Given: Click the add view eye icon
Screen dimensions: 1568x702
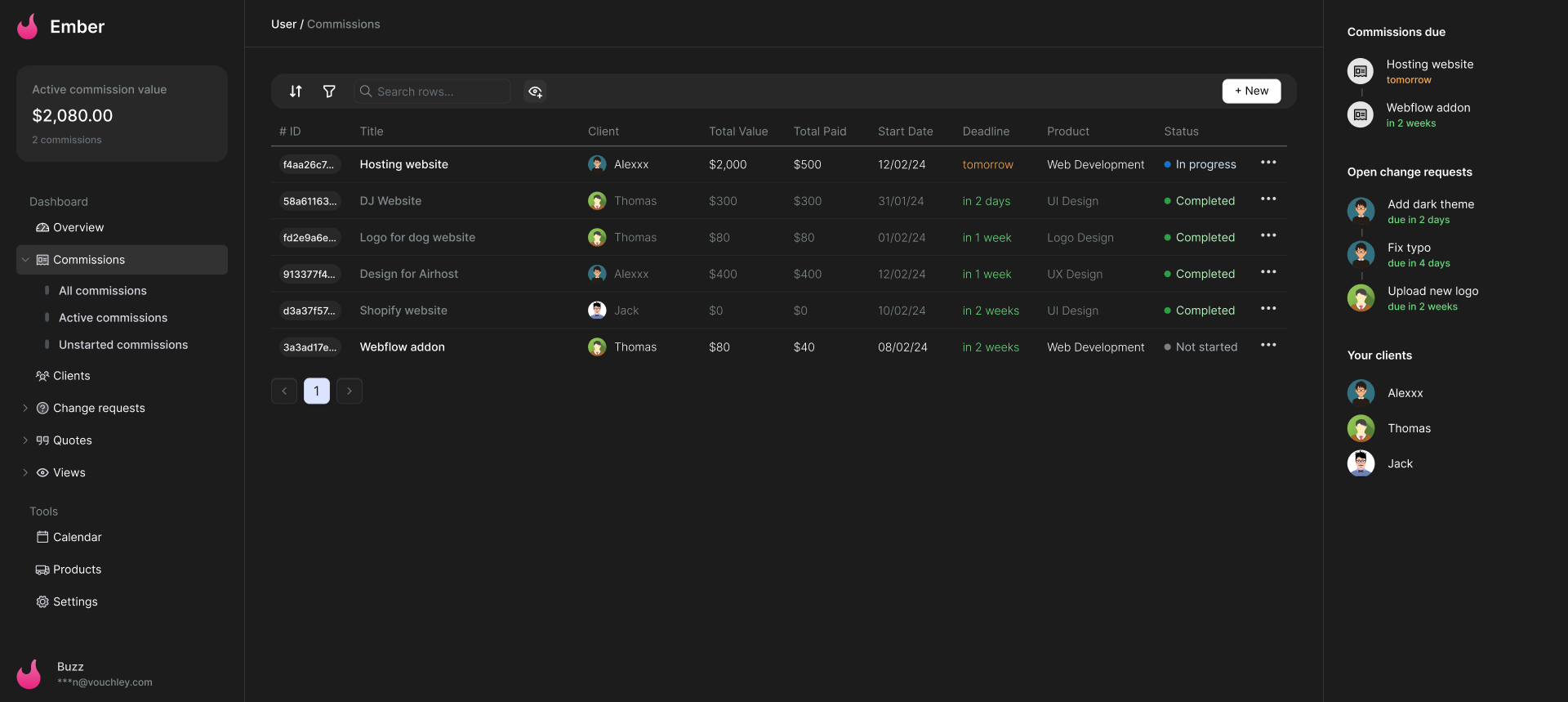Looking at the screenshot, I should [x=535, y=92].
